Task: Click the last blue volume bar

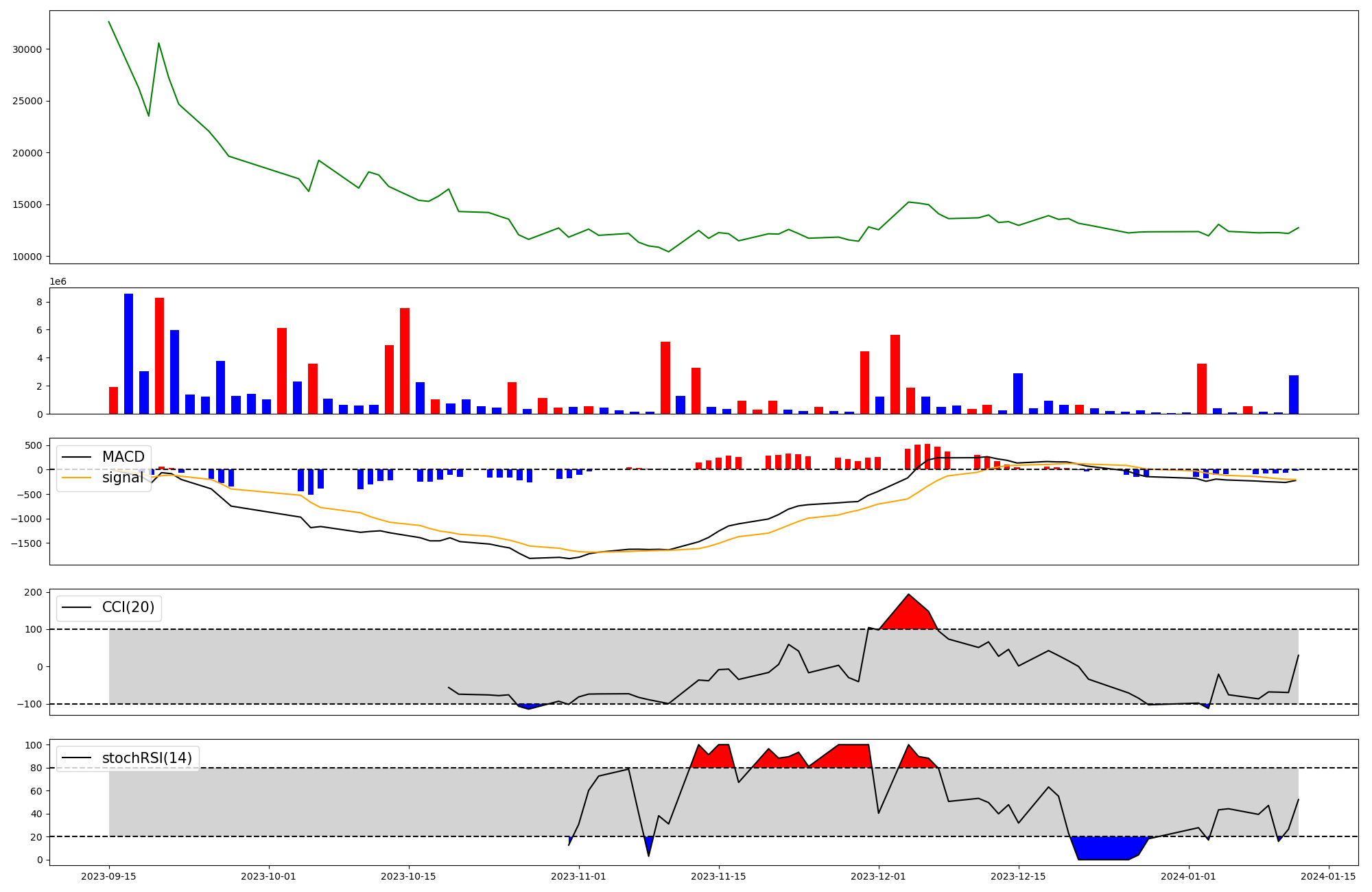Action: coord(1293,395)
